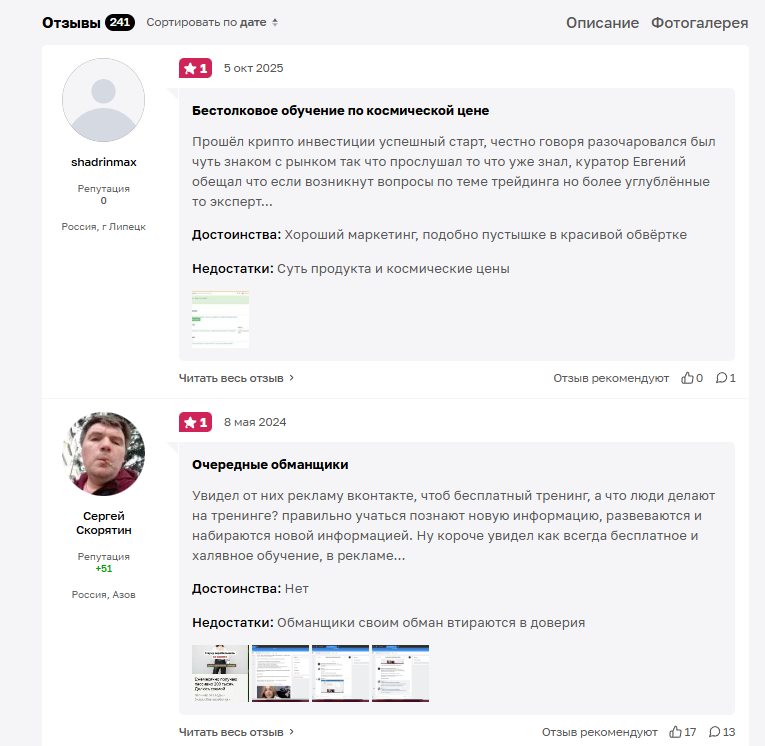Switch to the Фотогалерея tab

[699, 23]
